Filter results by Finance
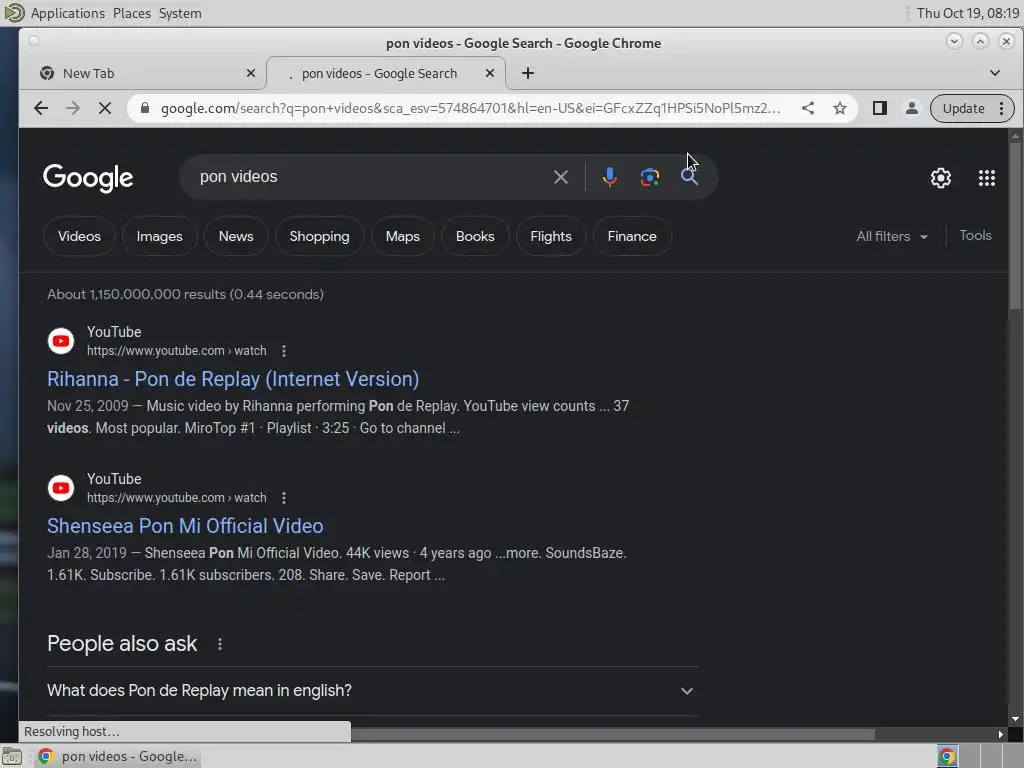1024x768 pixels. point(632,236)
